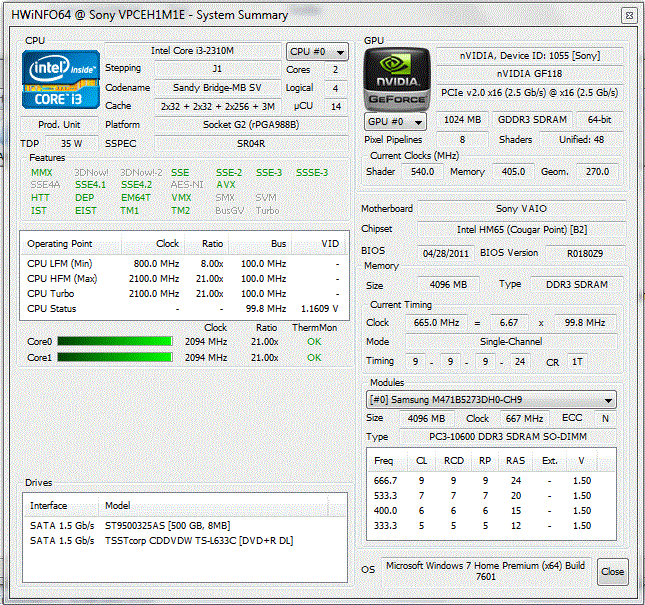Viewport: 645px width, 605px height.
Task: Click the Sandy Bridge-MB SV codename field
Action: (217, 88)
